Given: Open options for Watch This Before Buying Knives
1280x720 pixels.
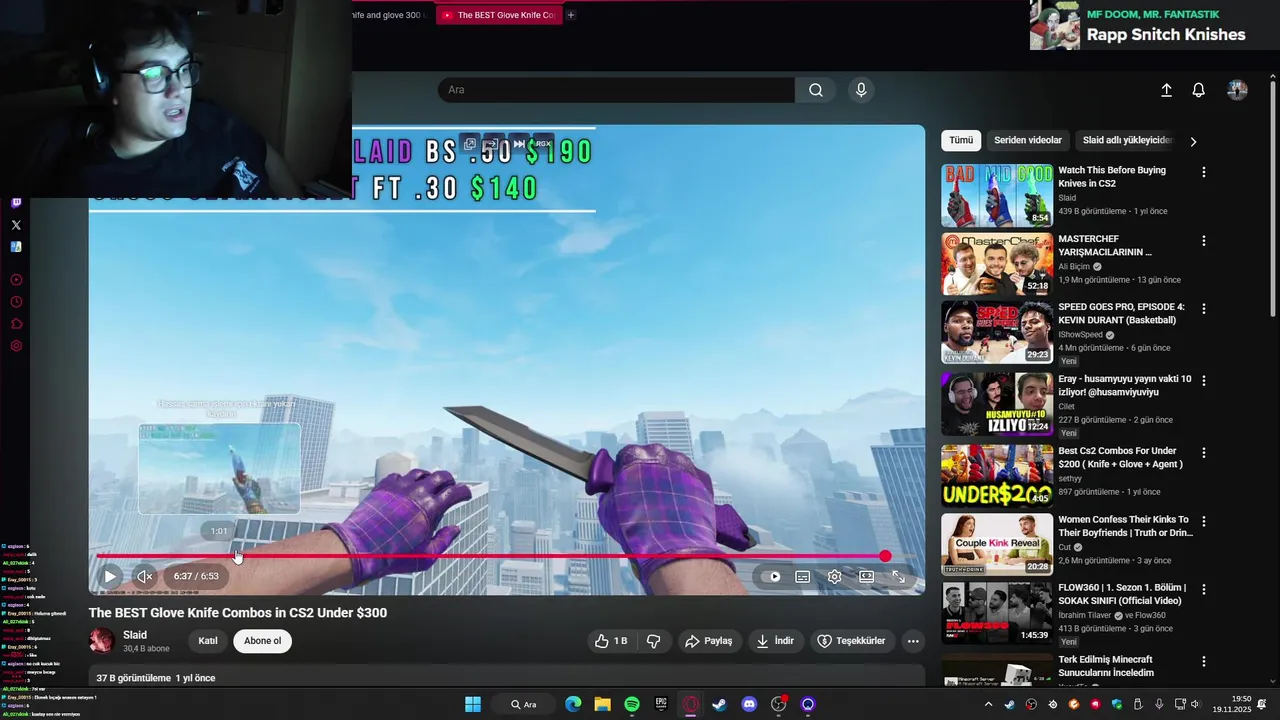Looking at the screenshot, I should 1204,172.
